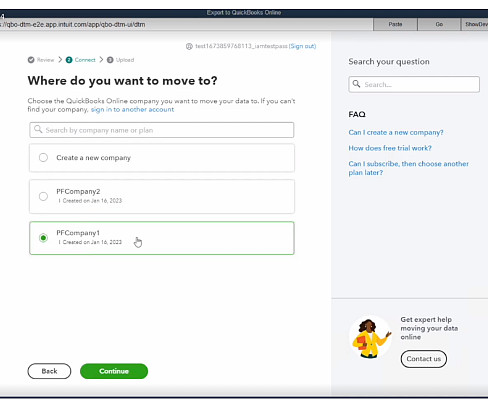Click the 'Get expert help moving your data online' text
This screenshot has width=488, height=407.
click(429, 328)
